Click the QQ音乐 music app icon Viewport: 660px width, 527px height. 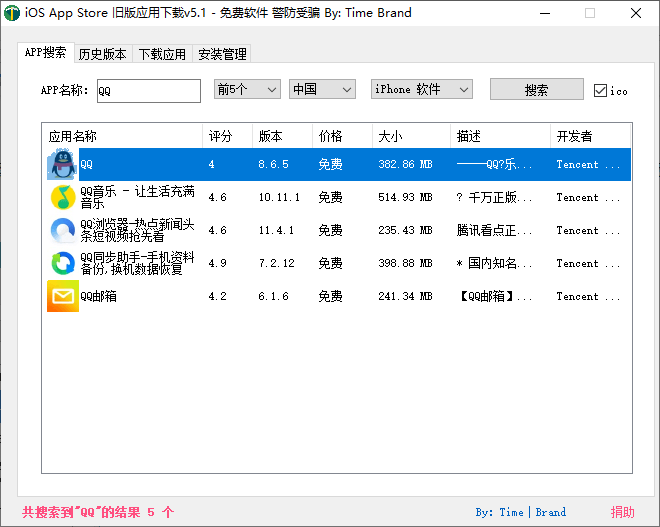tap(62, 197)
